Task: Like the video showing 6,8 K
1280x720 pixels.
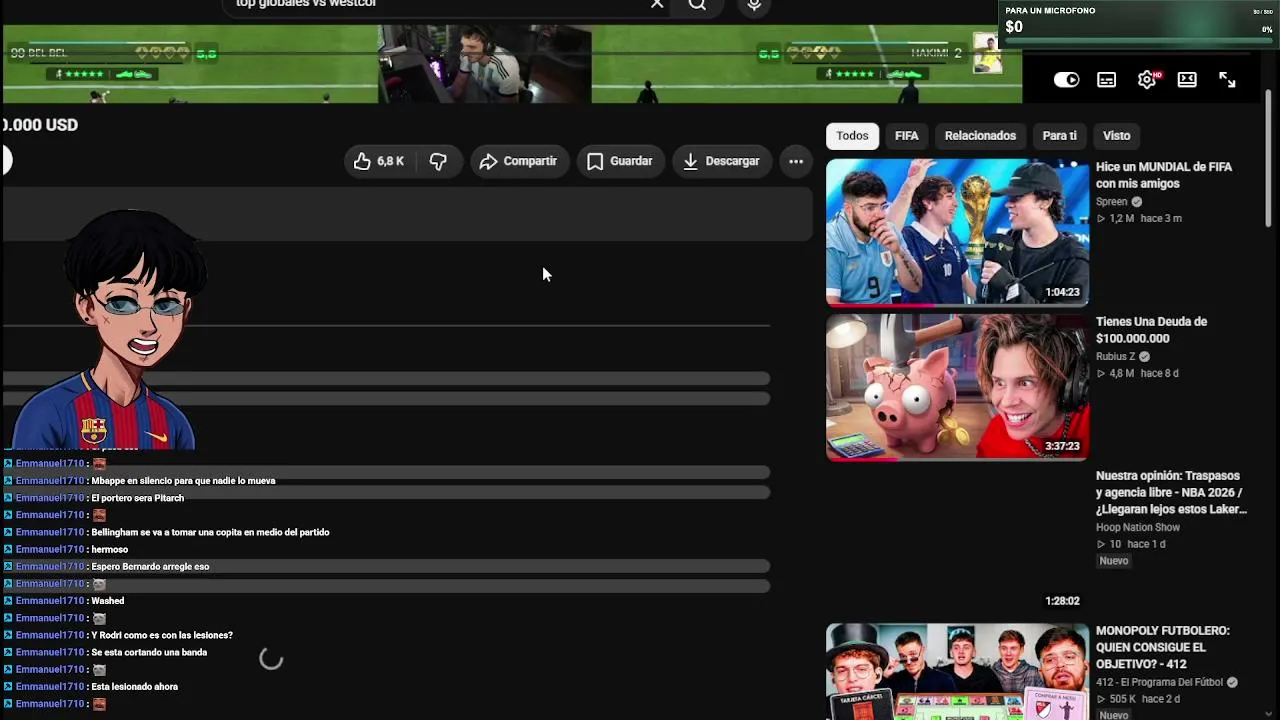Action: tap(379, 161)
